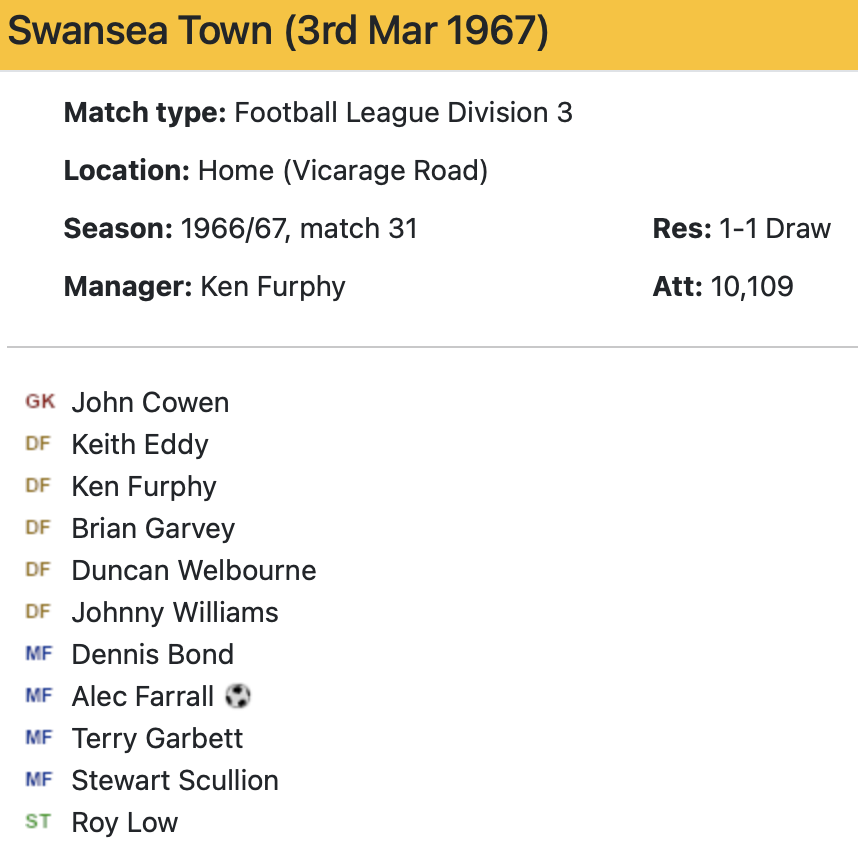Click the Vicarage Road location text
This screenshot has width=858, height=856.
tap(385, 171)
